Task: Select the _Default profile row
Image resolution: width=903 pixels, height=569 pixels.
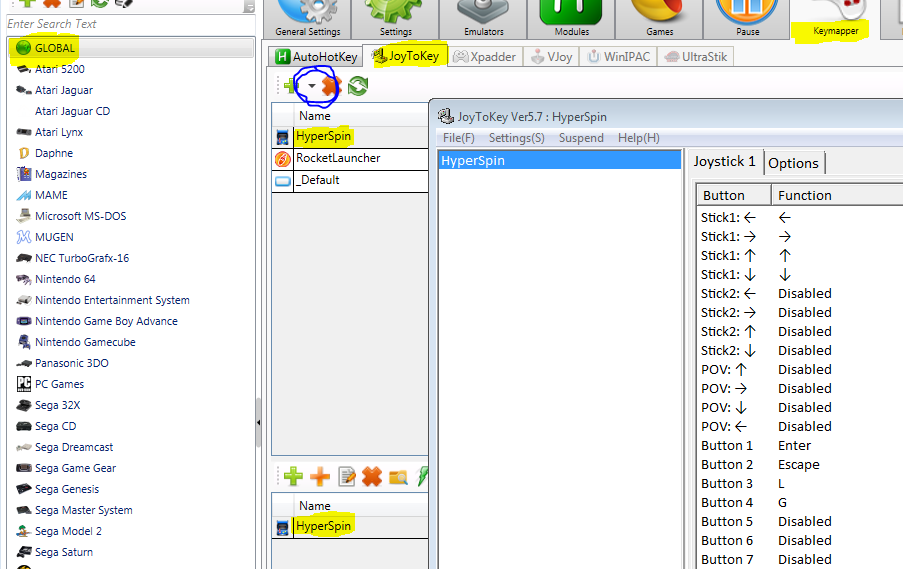Action: pos(350,181)
